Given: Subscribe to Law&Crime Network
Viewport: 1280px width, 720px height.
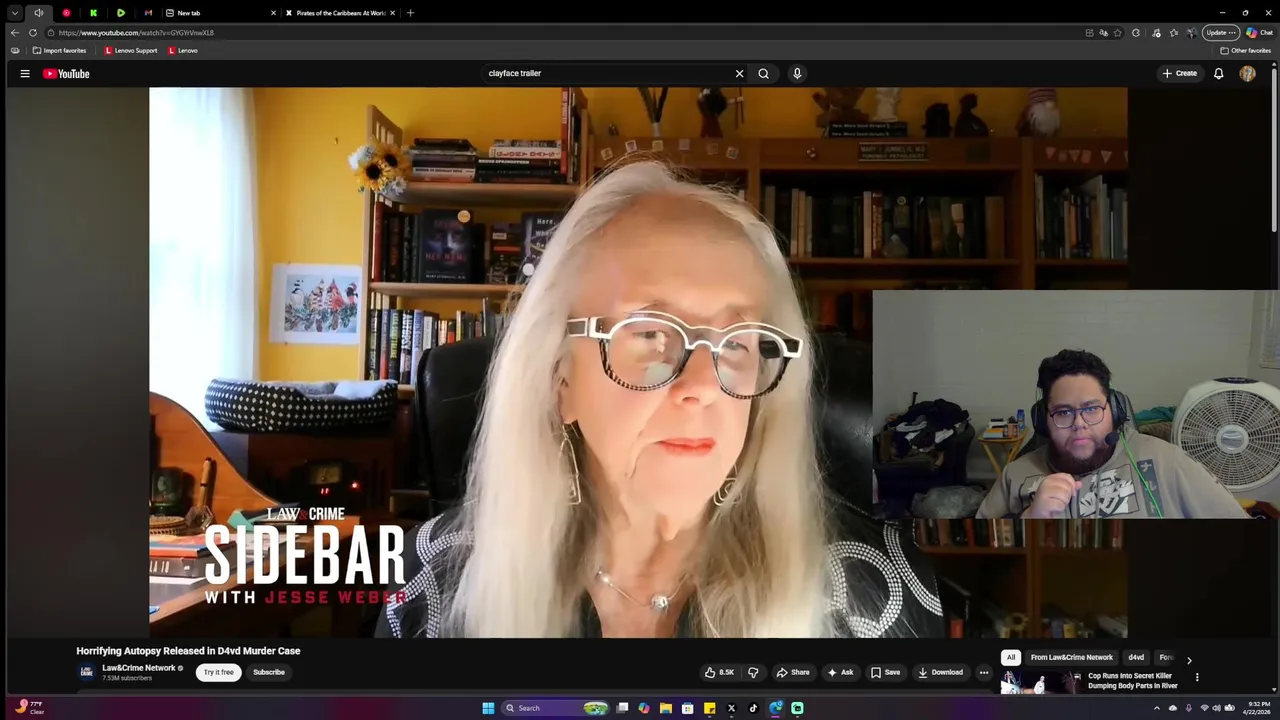Looking at the screenshot, I should click(269, 672).
